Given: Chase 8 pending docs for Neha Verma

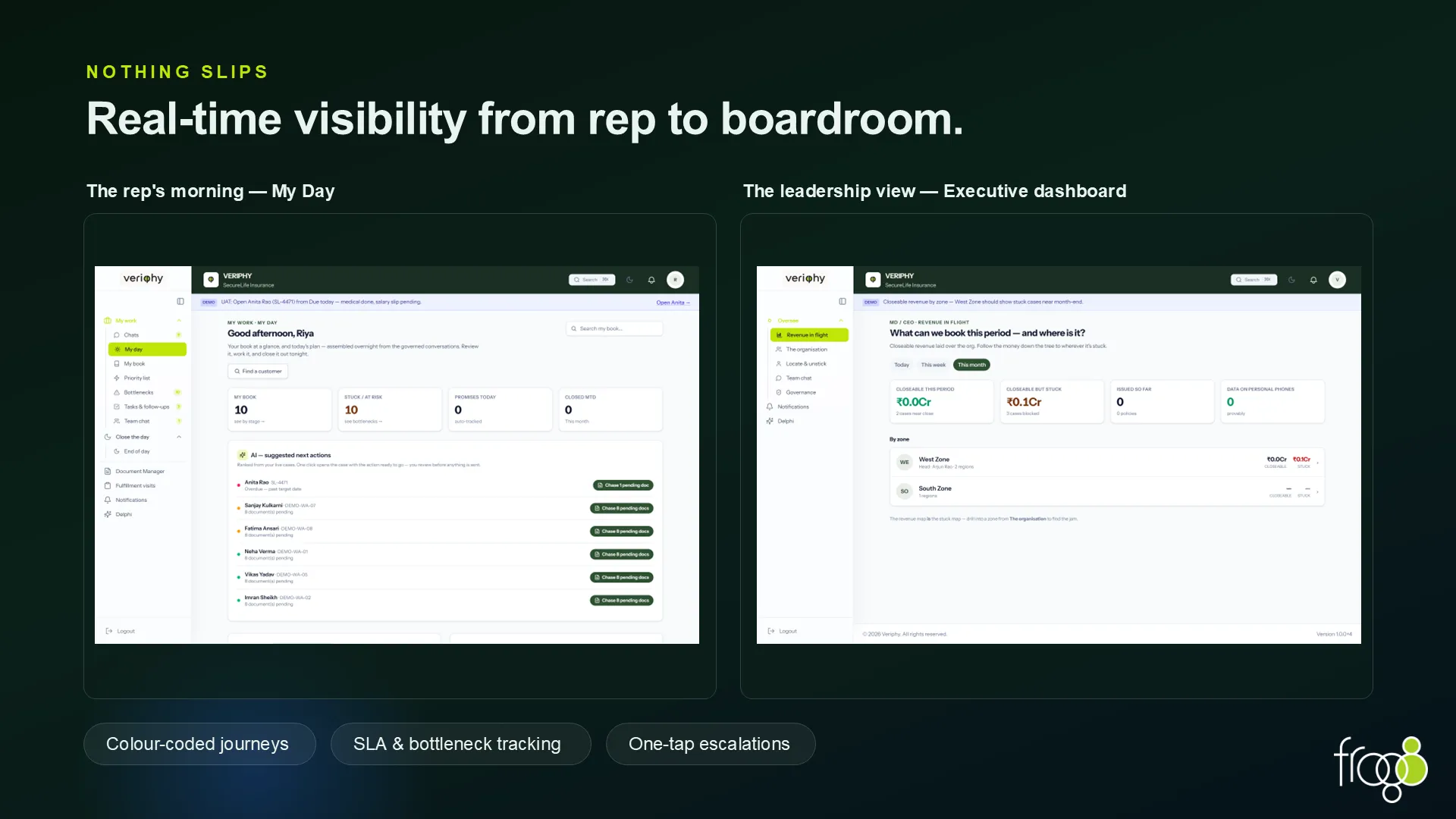Looking at the screenshot, I should coord(622,554).
